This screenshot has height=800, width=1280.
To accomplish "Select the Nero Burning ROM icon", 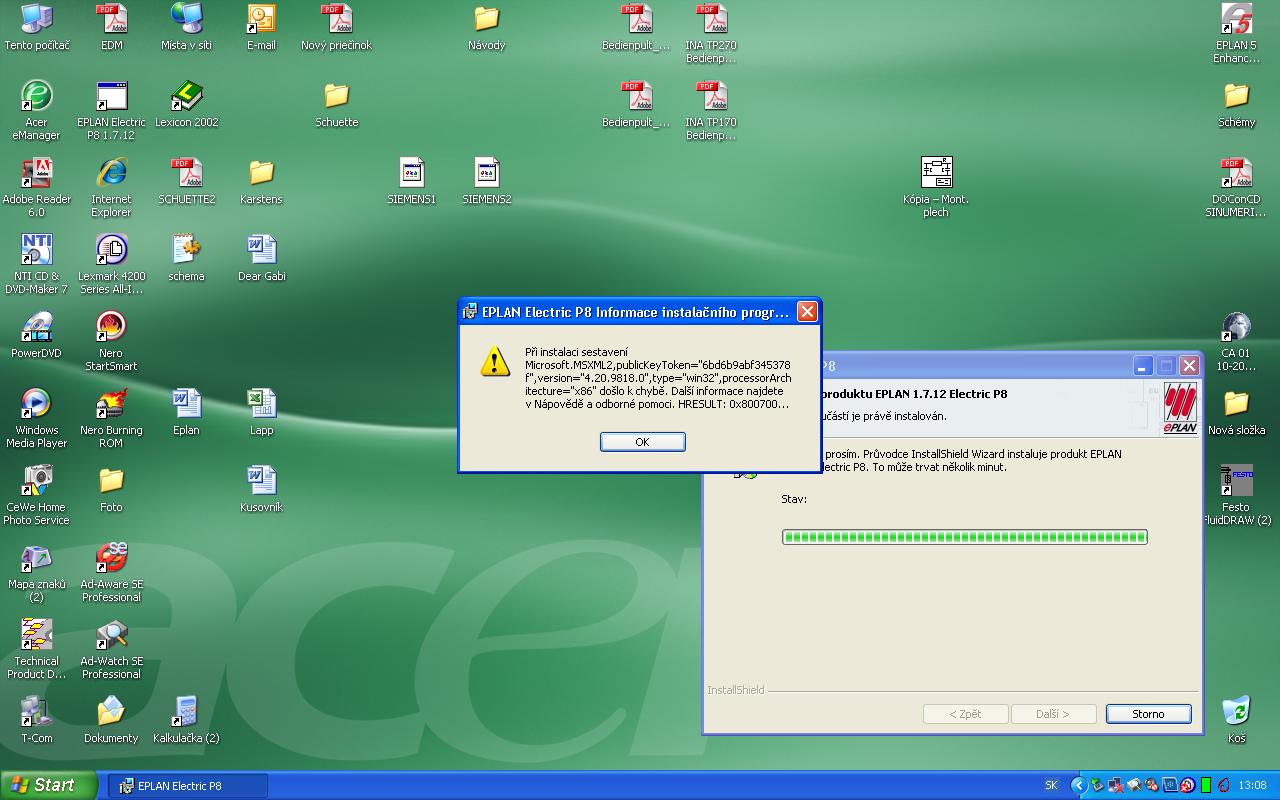I will [111, 419].
